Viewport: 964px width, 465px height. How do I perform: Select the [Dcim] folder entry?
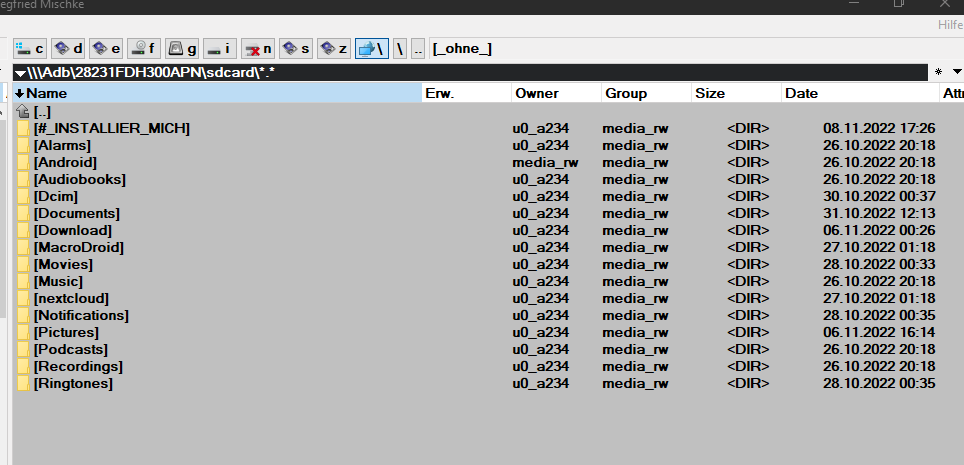pos(56,196)
